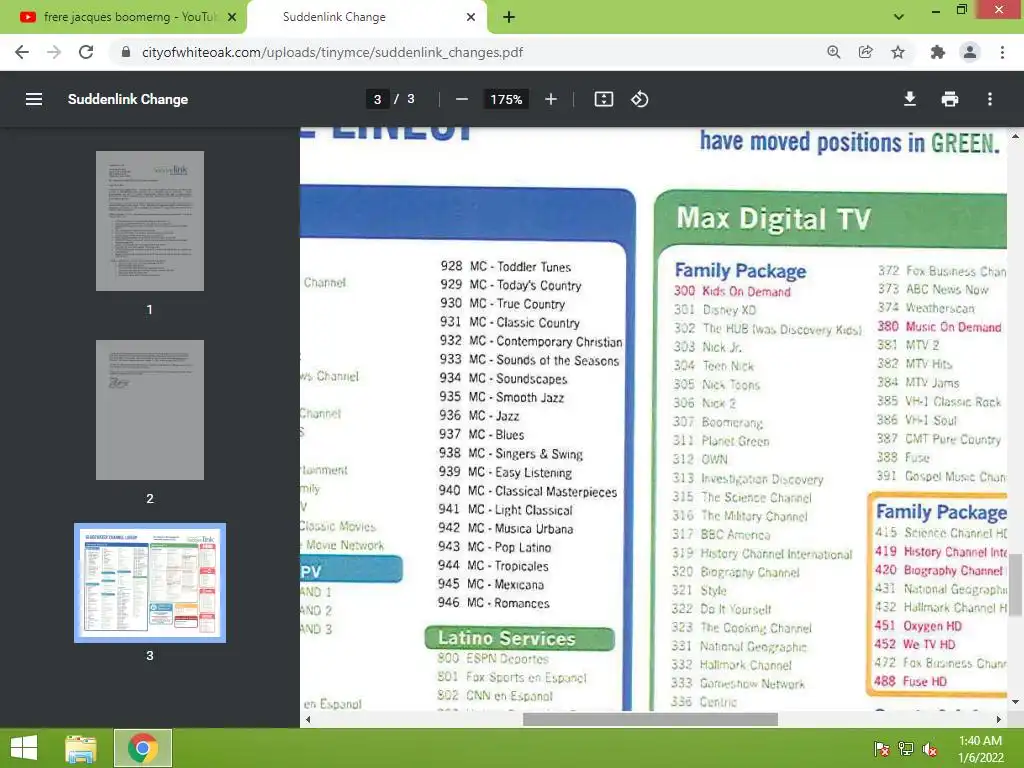Open the Chrome zoom magnifier icon
This screenshot has width=1024, height=768.
coord(833,52)
